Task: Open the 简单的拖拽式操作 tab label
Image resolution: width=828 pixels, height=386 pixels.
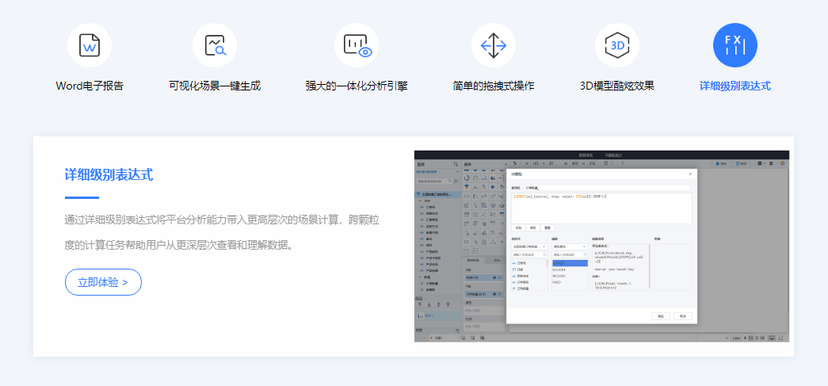Action: pos(493,86)
